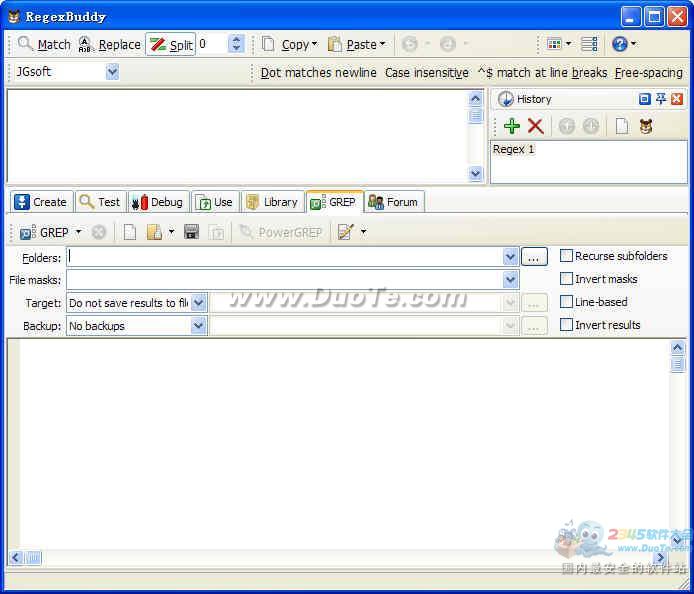Switch to Replace mode
Screen dimensions: 694x594
click(109, 44)
